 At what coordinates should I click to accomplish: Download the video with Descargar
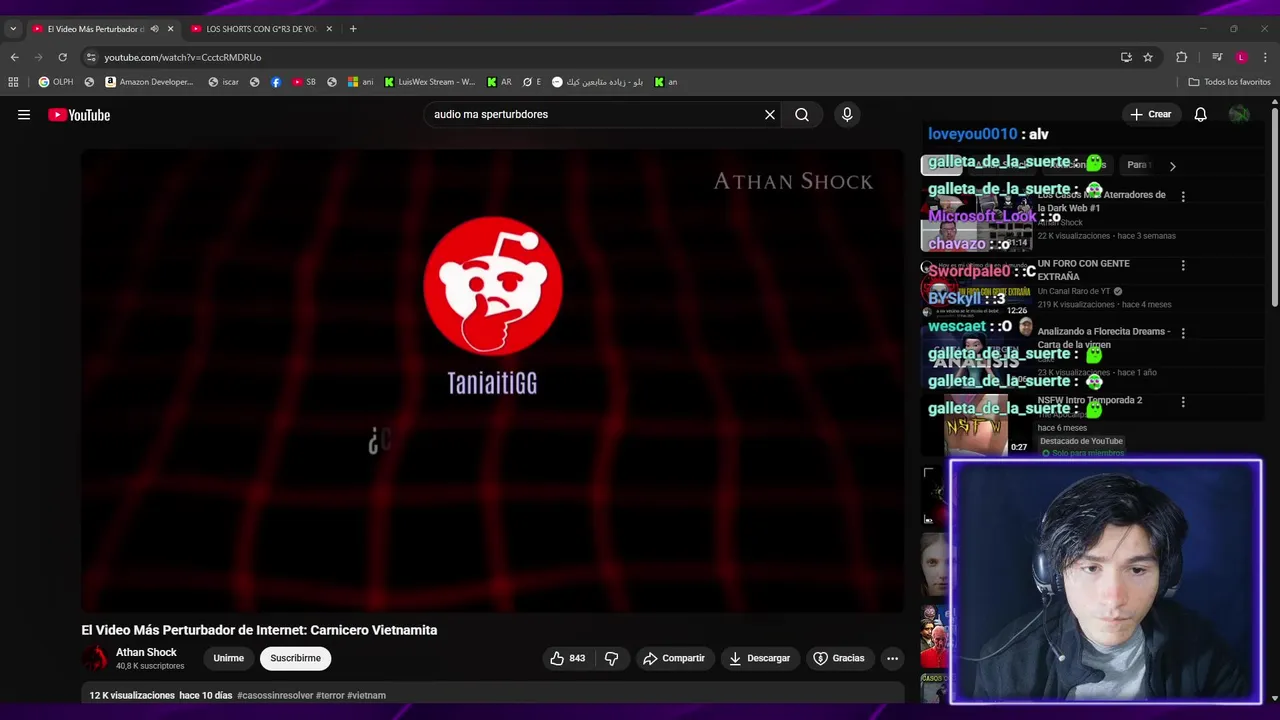coord(760,658)
